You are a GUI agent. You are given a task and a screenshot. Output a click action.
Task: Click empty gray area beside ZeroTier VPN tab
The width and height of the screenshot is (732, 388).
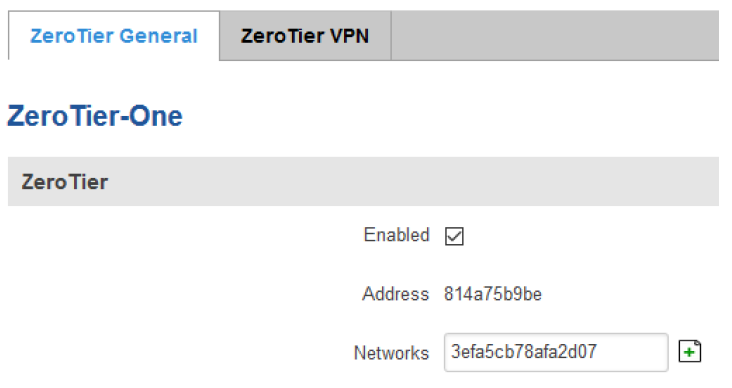pos(555,36)
